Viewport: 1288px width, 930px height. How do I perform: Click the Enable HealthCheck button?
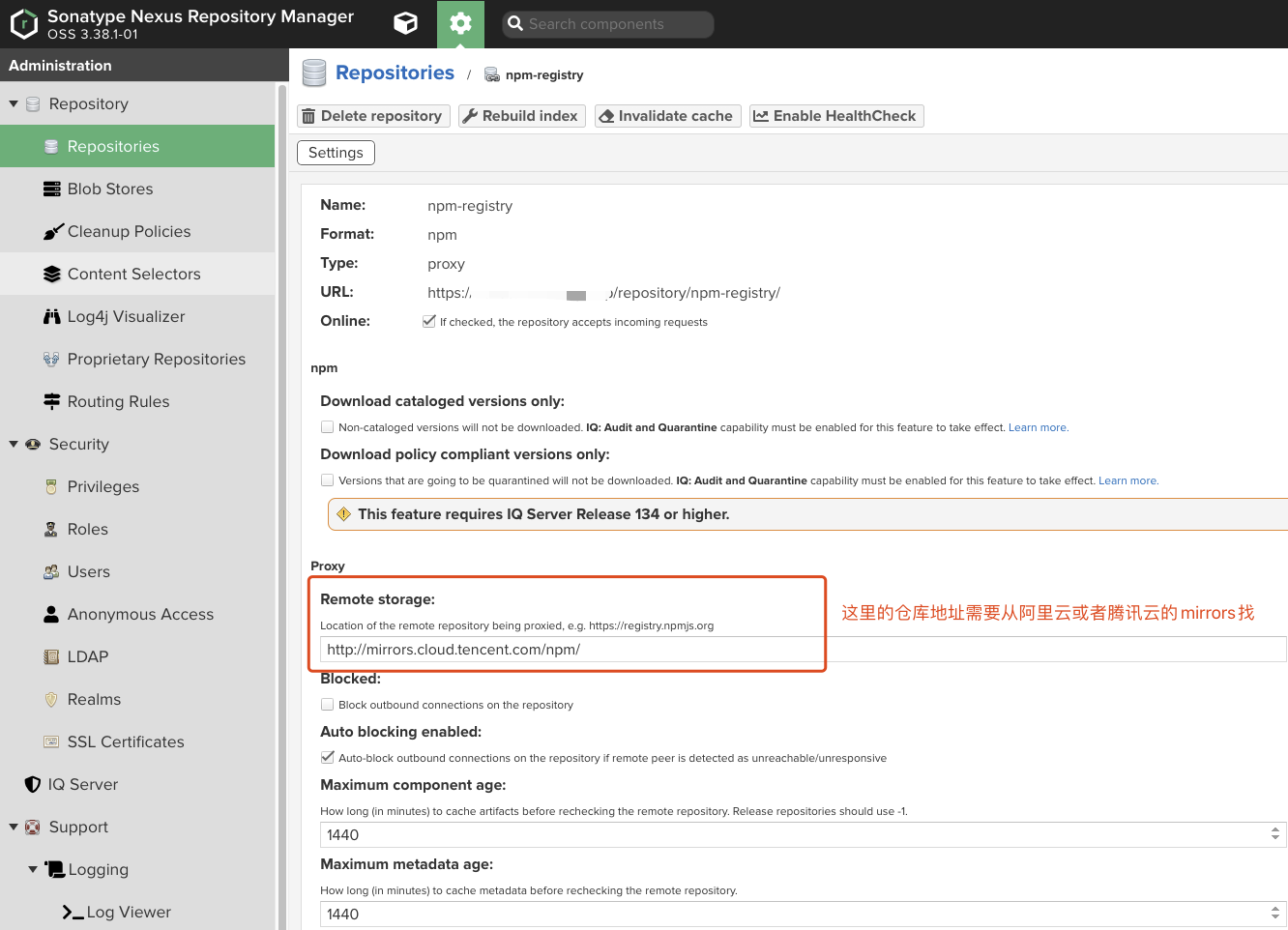coord(836,116)
